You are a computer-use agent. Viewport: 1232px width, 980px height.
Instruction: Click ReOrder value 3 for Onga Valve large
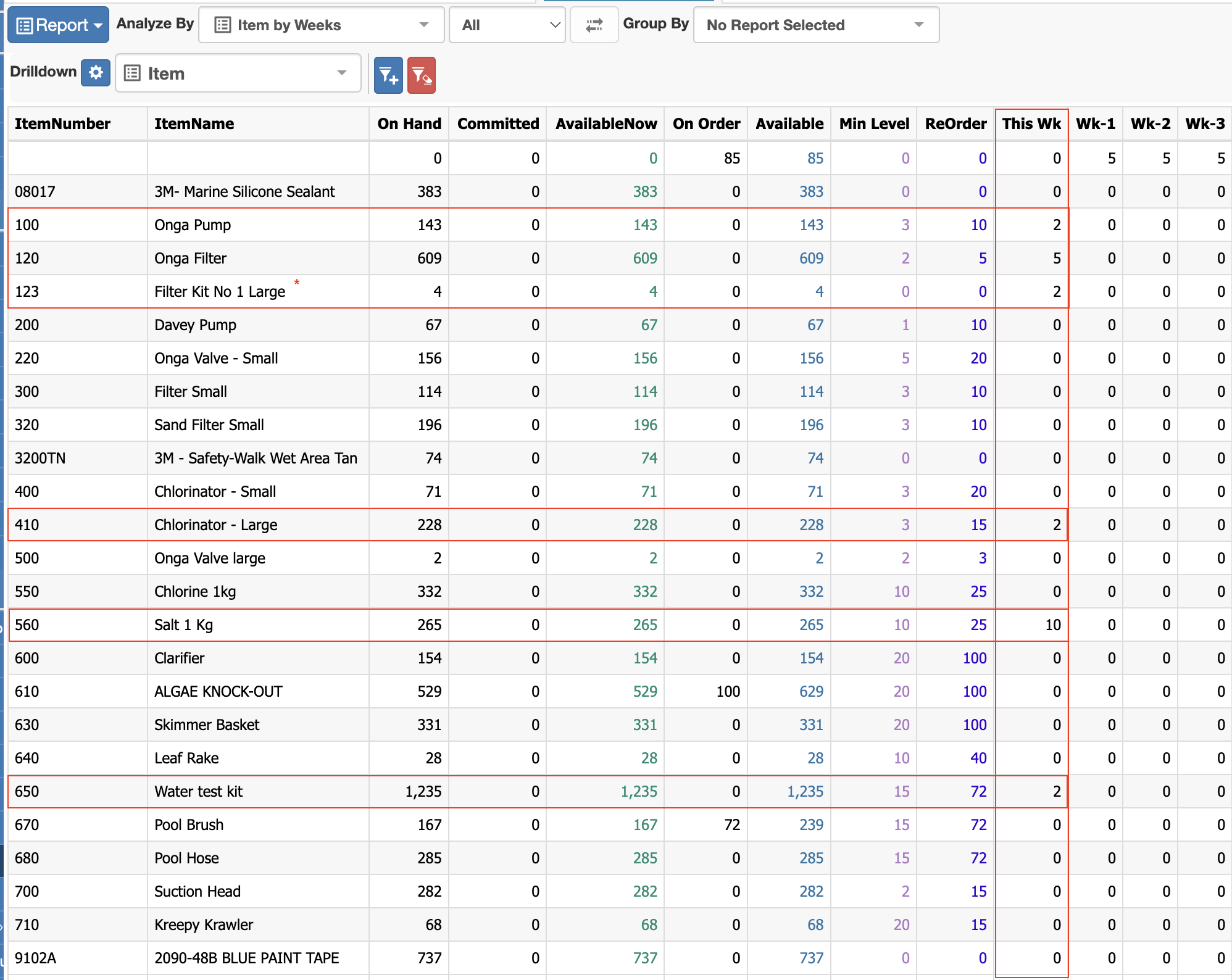pos(983,558)
